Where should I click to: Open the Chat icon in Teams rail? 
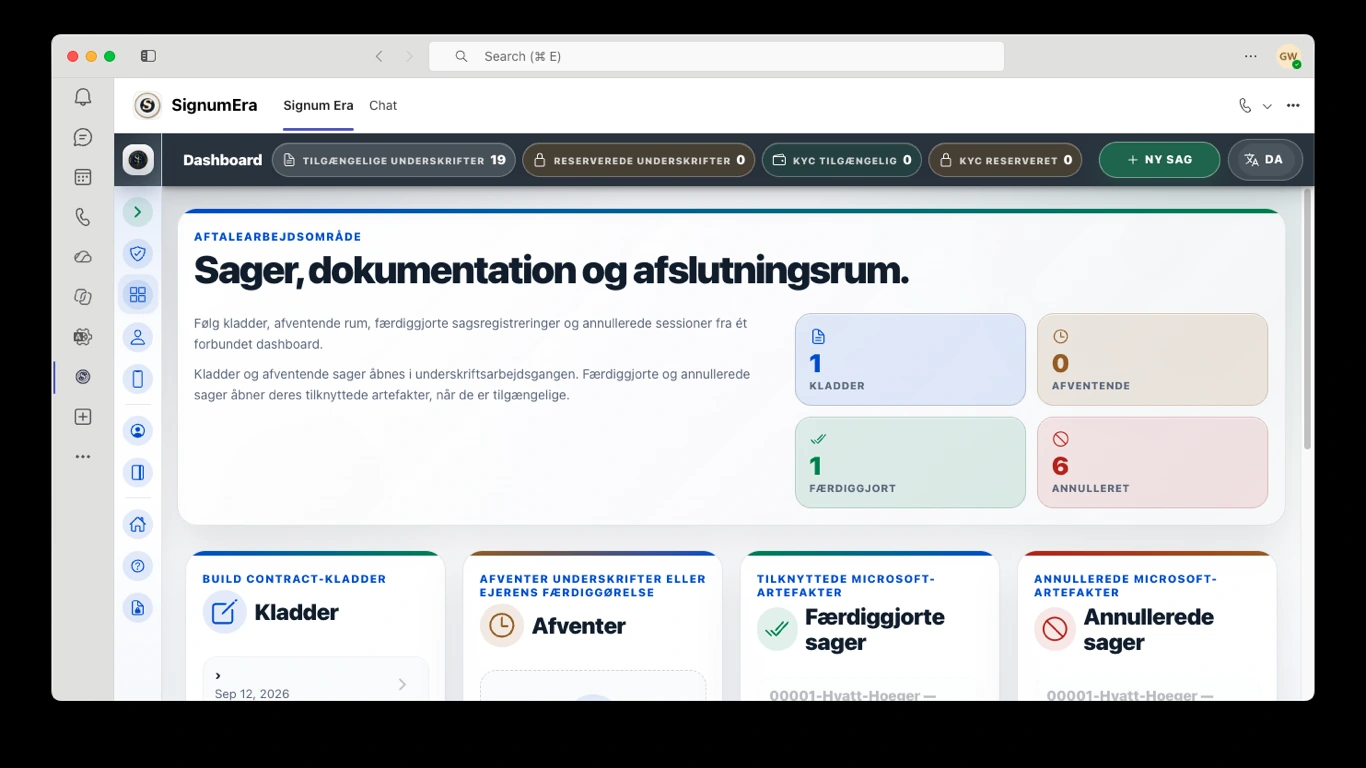point(83,137)
